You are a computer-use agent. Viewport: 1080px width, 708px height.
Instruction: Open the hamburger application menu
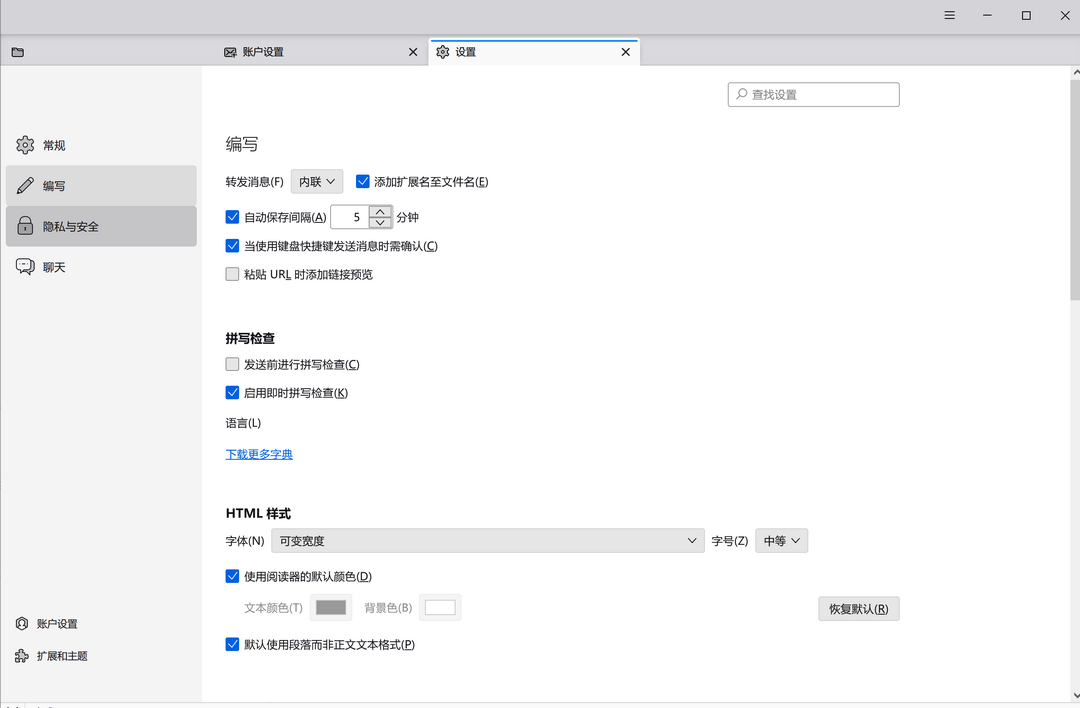pos(949,15)
